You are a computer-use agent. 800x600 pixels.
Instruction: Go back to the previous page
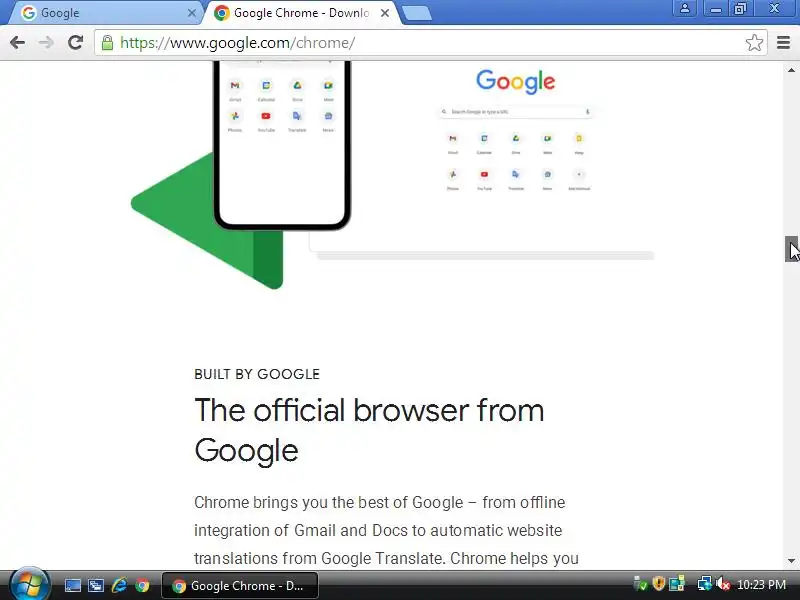click(x=17, y=43)
